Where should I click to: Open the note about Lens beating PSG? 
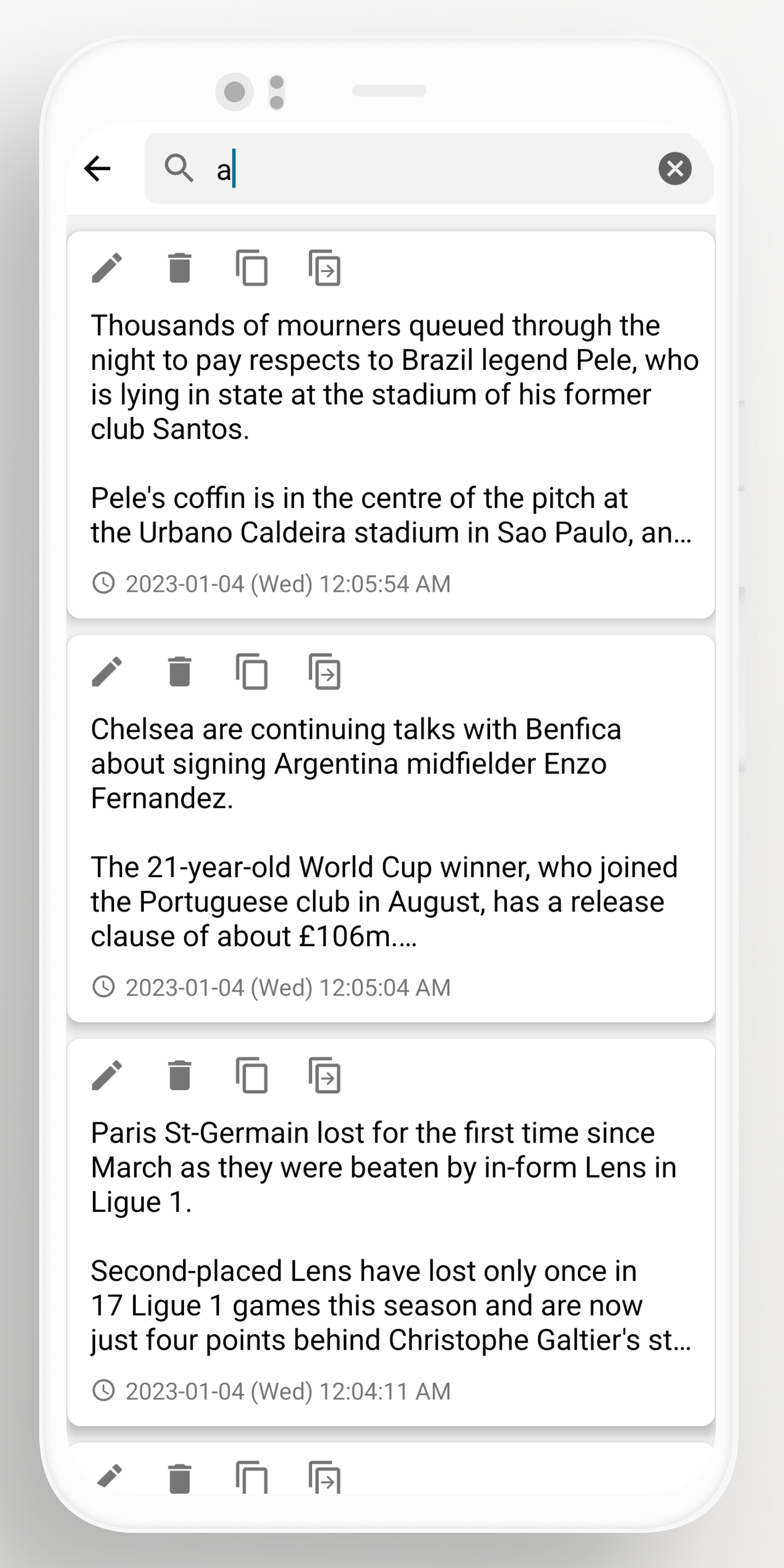coord(389,1236)
